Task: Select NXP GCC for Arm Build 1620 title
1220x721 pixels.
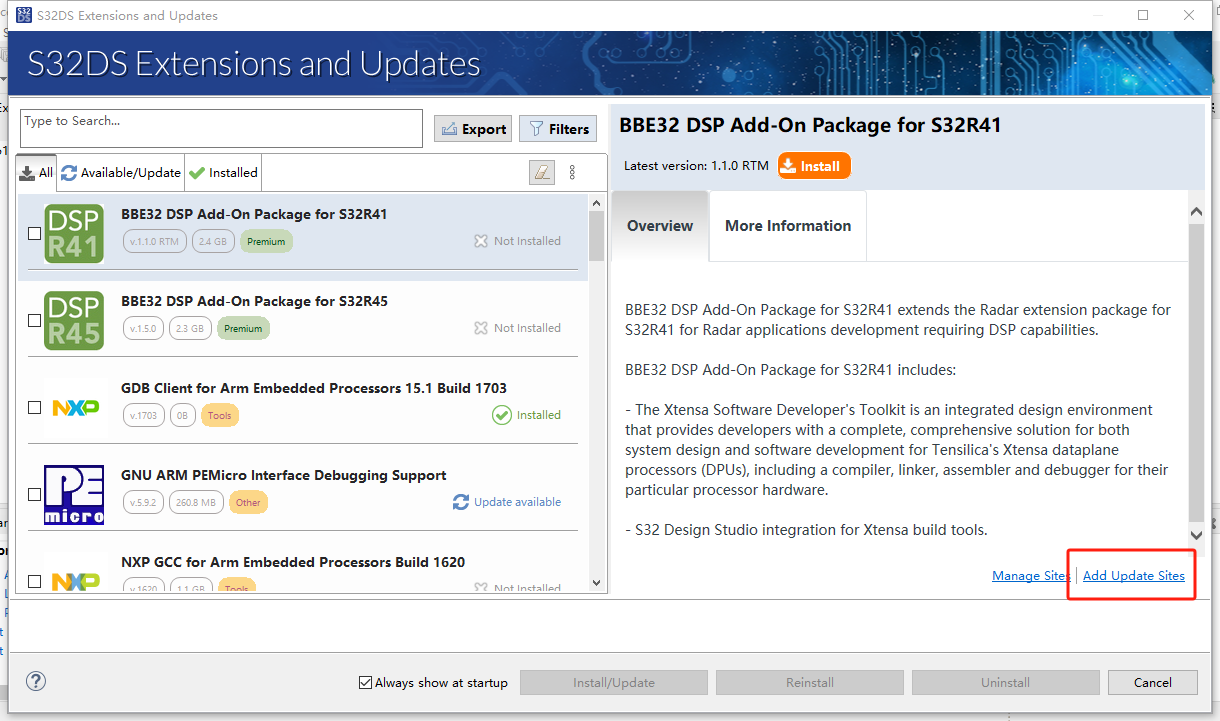Action: coord(293,562)
